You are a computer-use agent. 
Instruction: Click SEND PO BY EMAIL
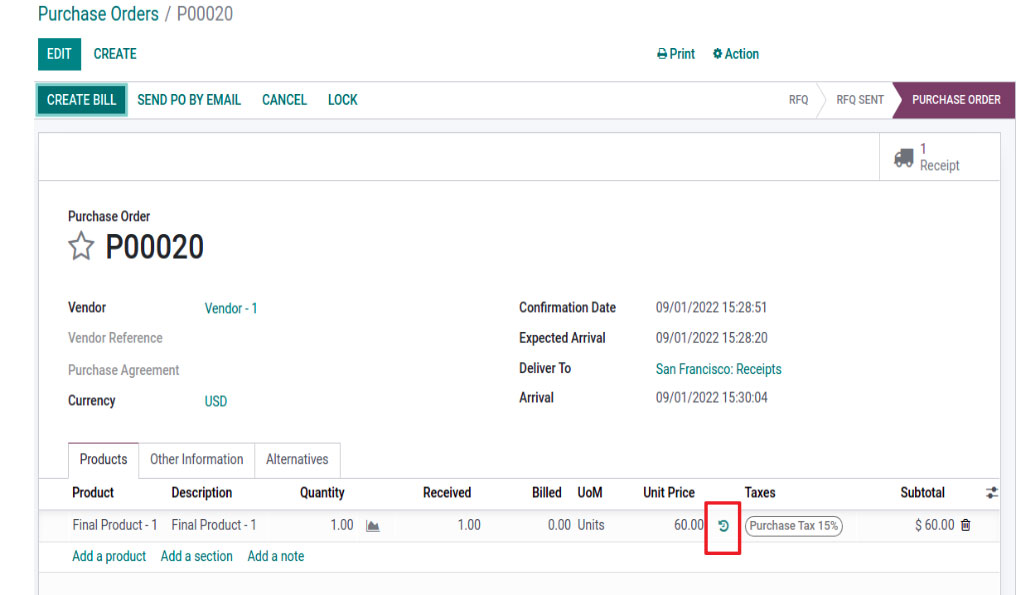189,100
